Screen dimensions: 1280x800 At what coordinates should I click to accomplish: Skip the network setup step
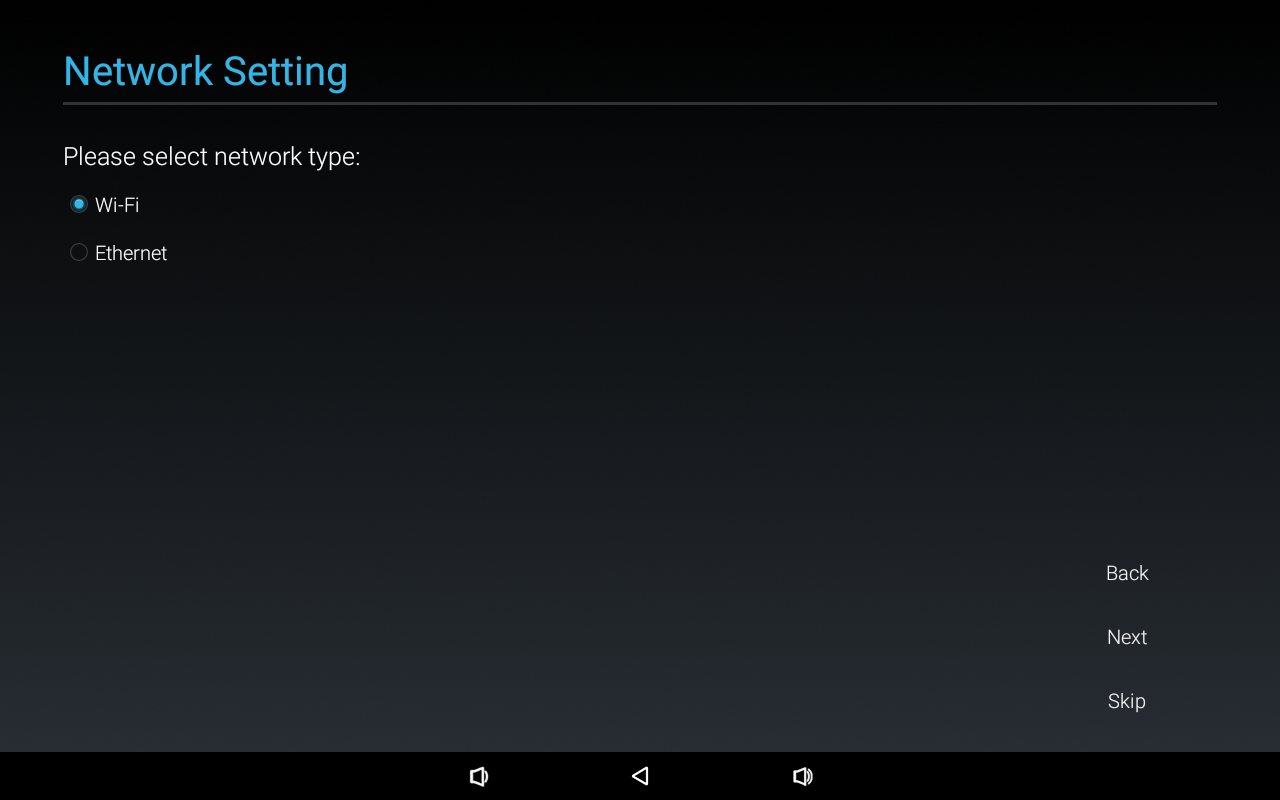tap(1127, 701)
